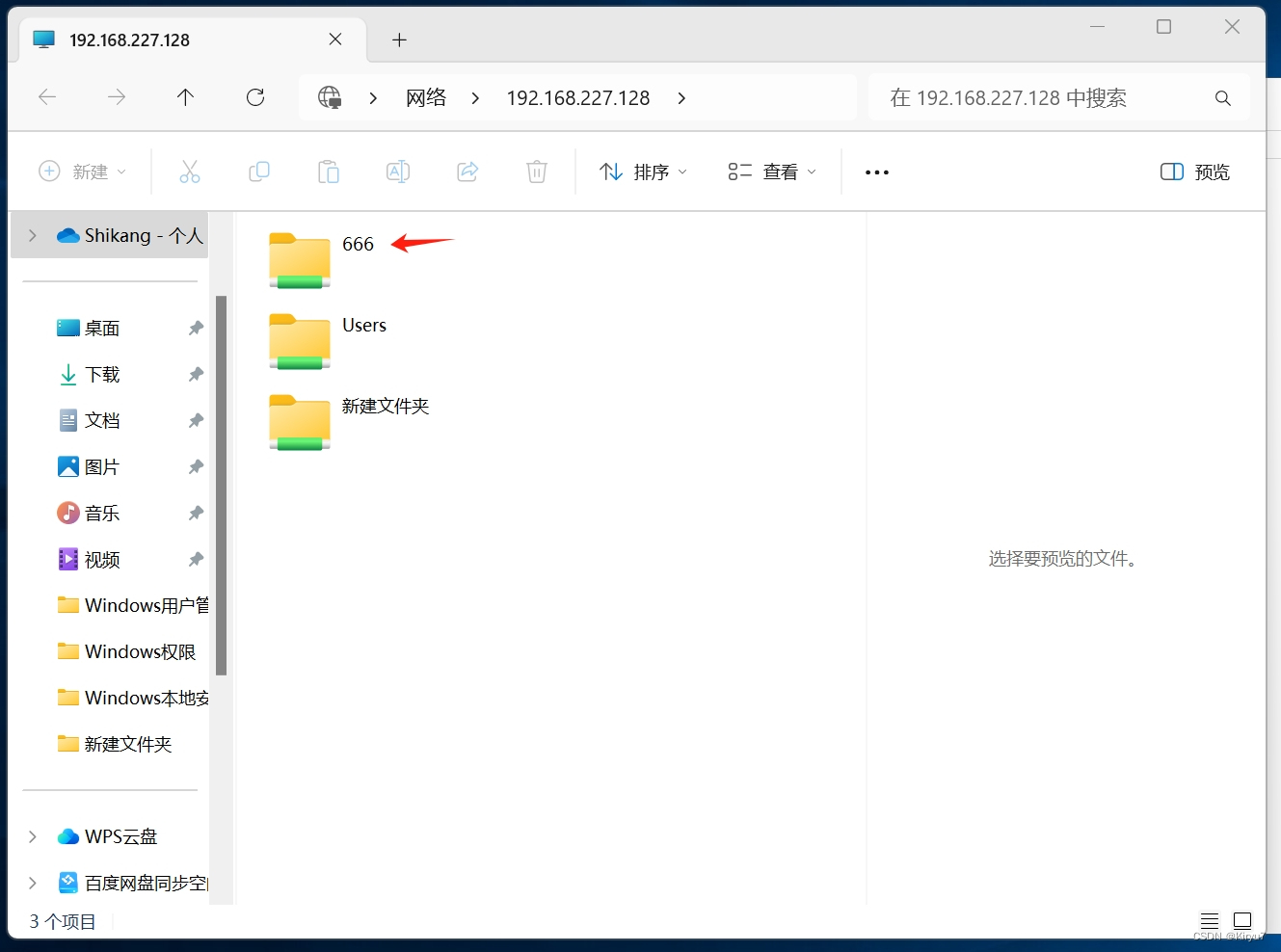Open Windows权限 folder in sidebar

[127, 652]
